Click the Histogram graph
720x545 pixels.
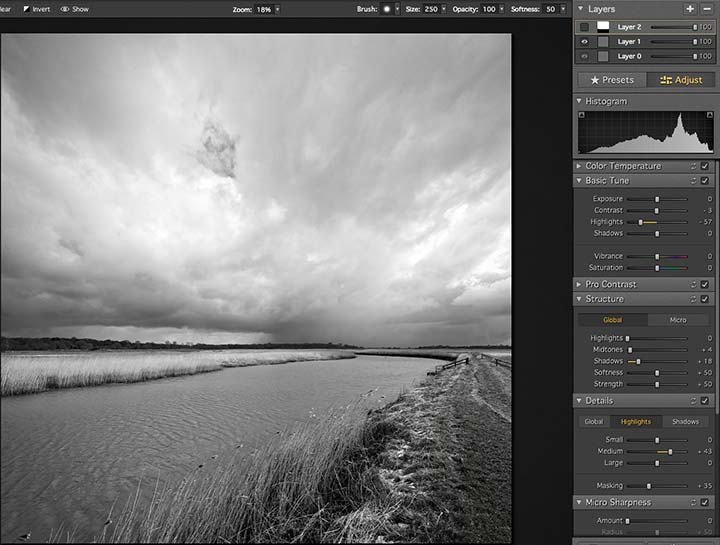646,132
